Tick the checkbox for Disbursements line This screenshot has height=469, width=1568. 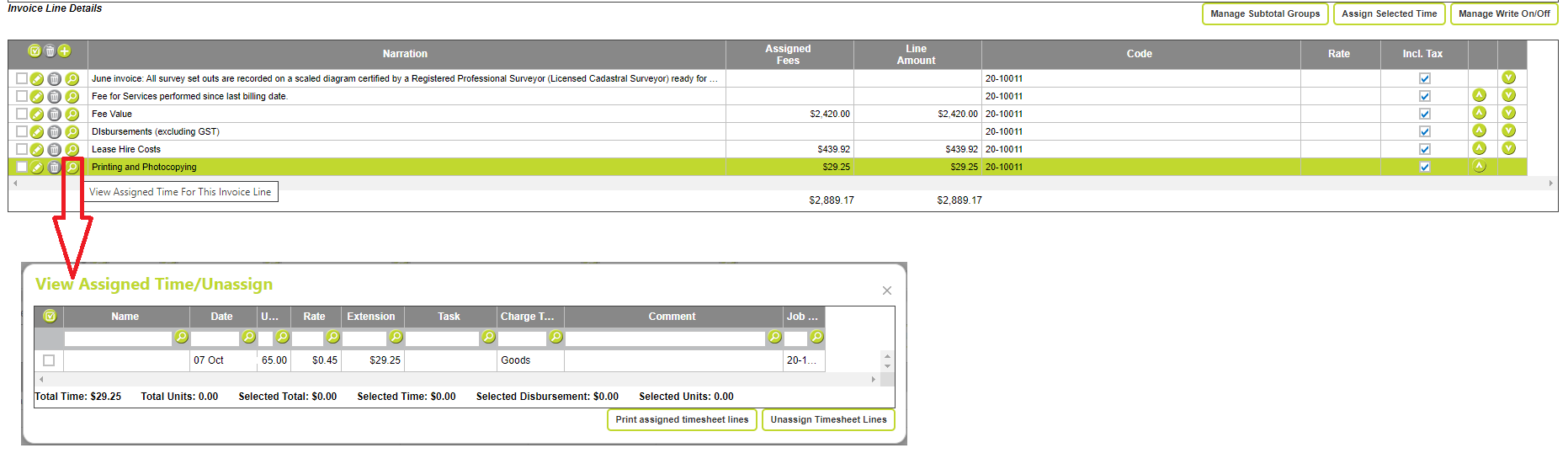22,131
